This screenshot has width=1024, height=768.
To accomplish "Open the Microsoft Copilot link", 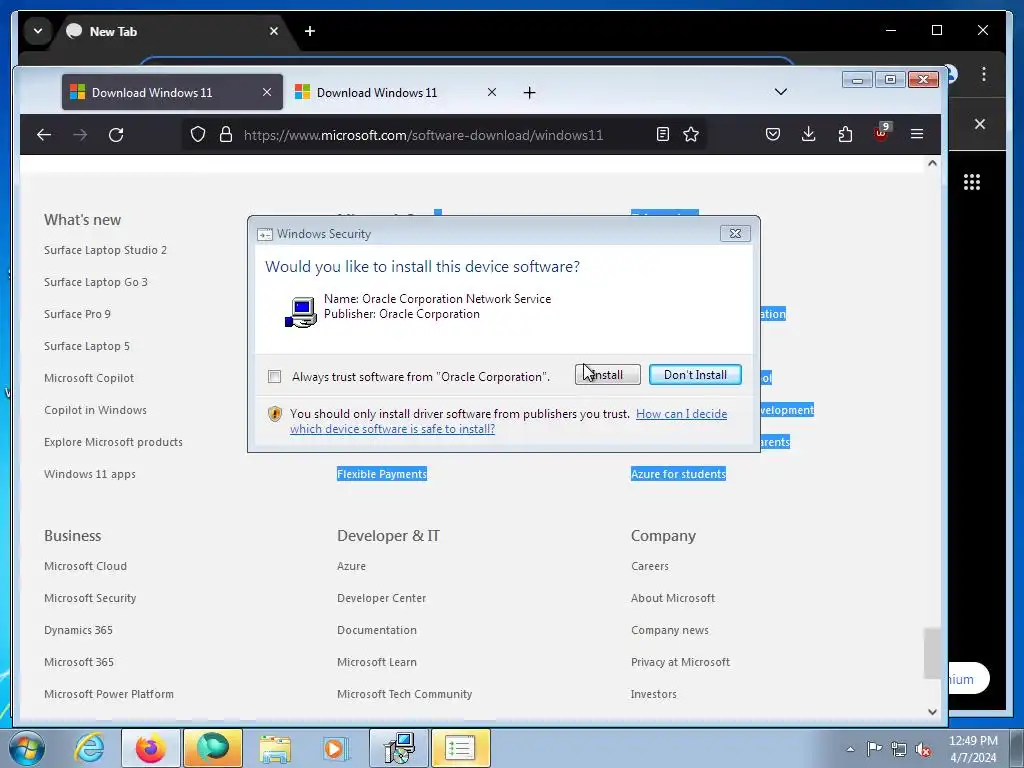I will coord(89,378).
